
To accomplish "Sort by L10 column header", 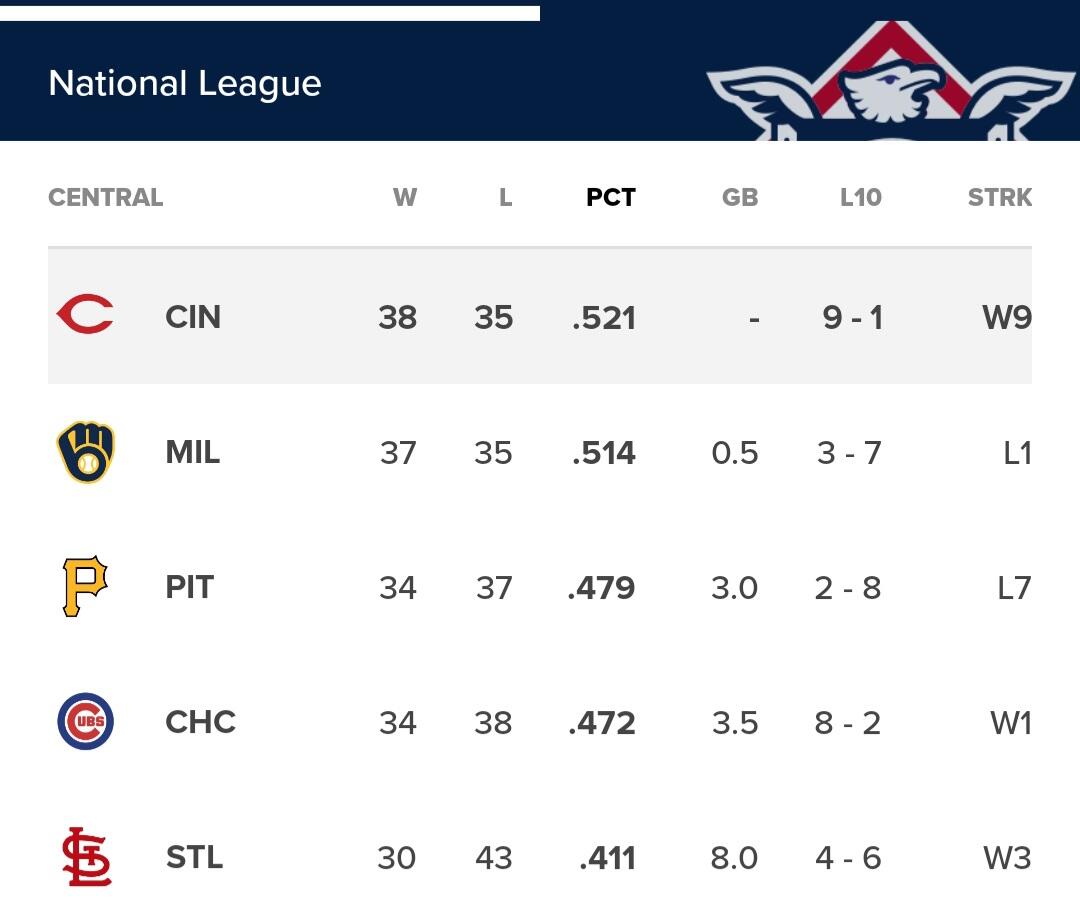I will 860,198.
